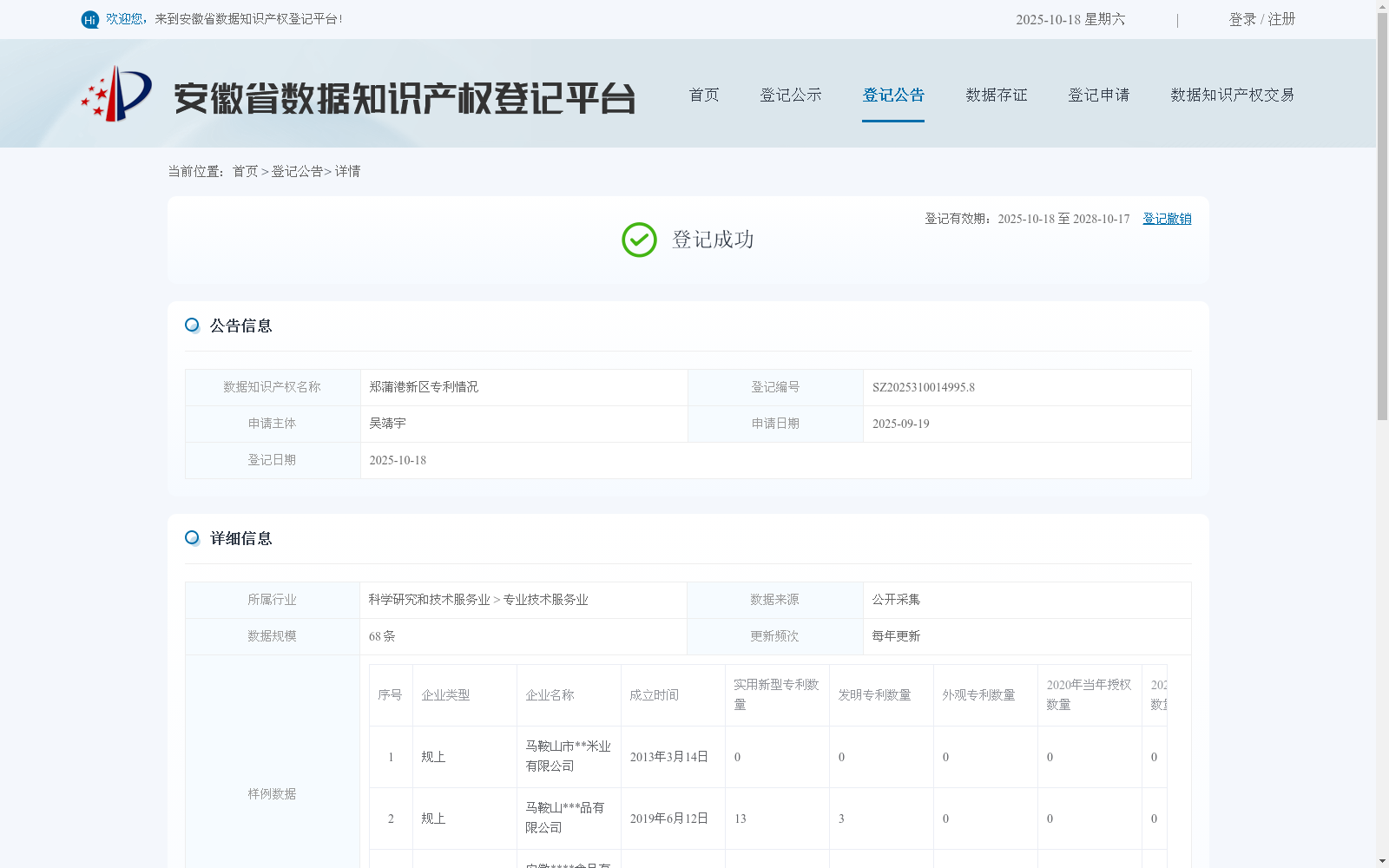1389x868 pixels.
Task: Click the platform logo emblem
Action: click(x=116, y=94)
